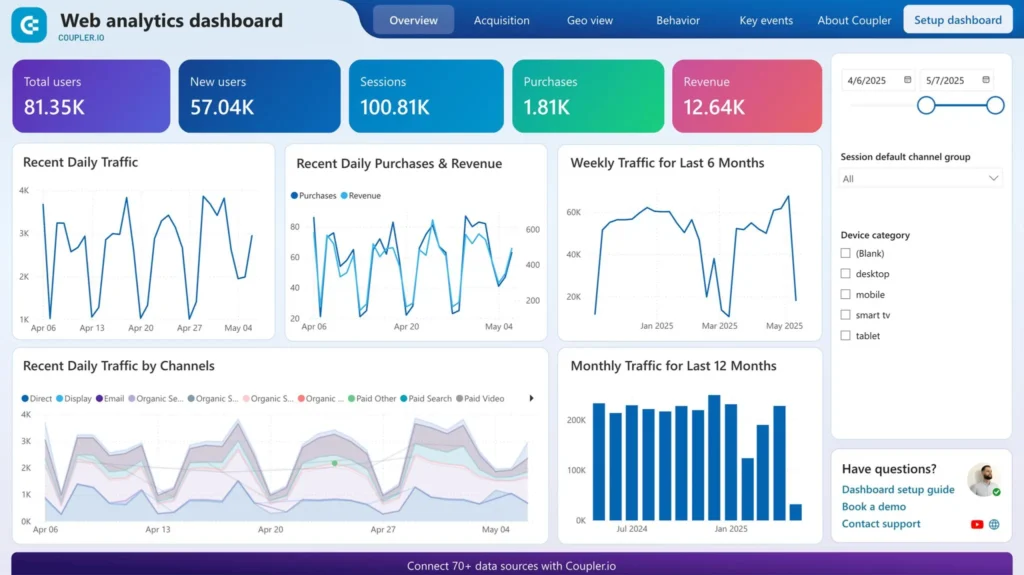The image size is (1024, 575).
Task: Open the start date calendar picker icon
Action: (x=907, y=80)
